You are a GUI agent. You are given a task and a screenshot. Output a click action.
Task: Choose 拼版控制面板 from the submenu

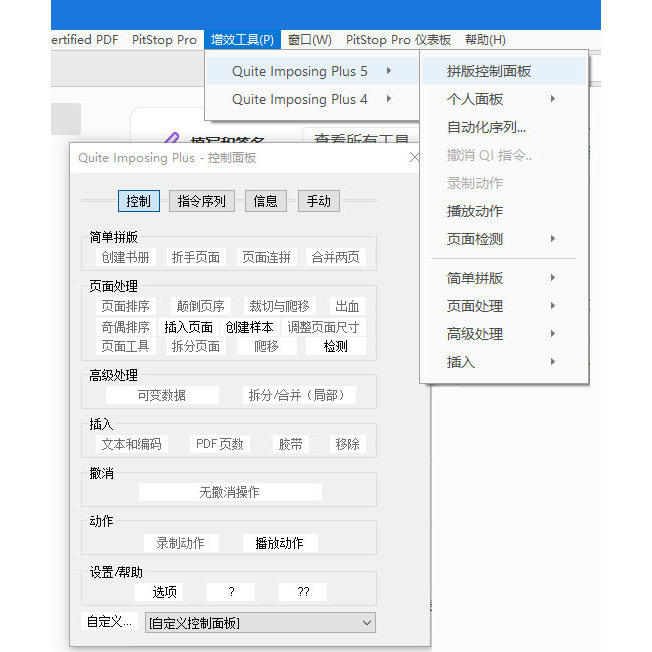tap(504, 71)
